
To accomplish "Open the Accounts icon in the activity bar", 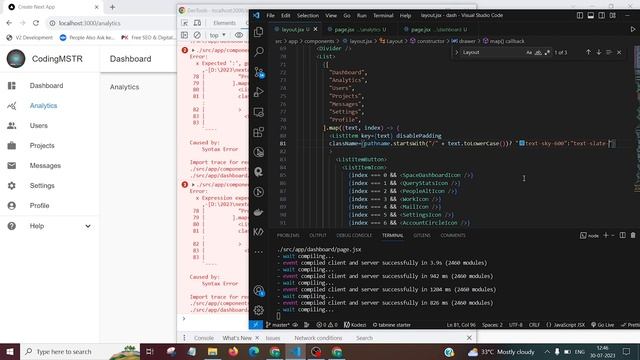I will tap(259, 291).
